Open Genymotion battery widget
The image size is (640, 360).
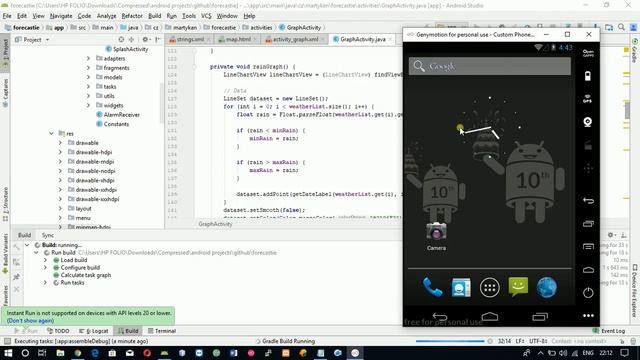pyautogui.click(x=588, y=76)
